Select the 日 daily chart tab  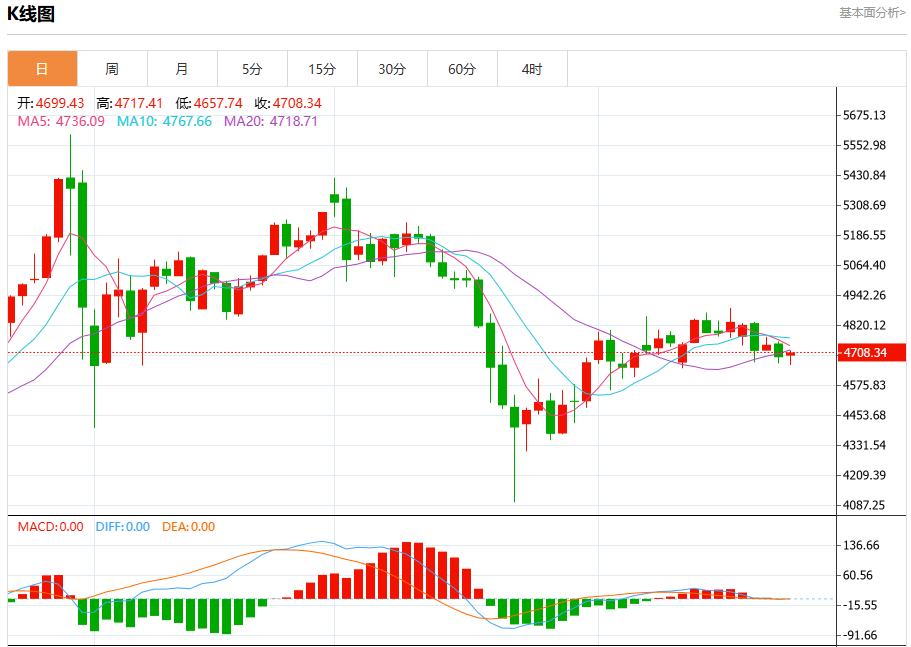(x=42, y=69)
